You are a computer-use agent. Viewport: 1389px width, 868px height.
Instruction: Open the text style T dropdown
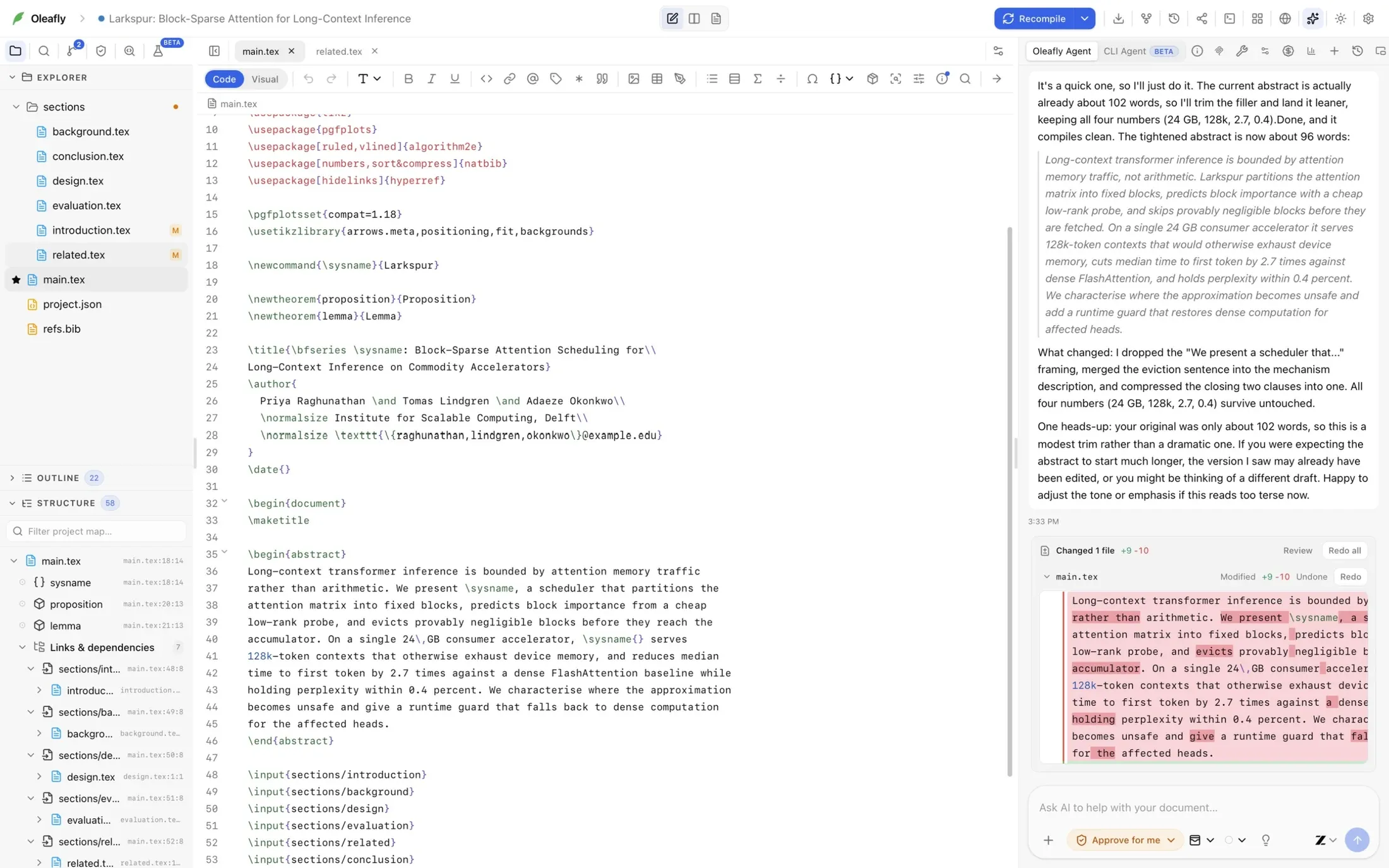pyautogui.click(x=369, y=79)
